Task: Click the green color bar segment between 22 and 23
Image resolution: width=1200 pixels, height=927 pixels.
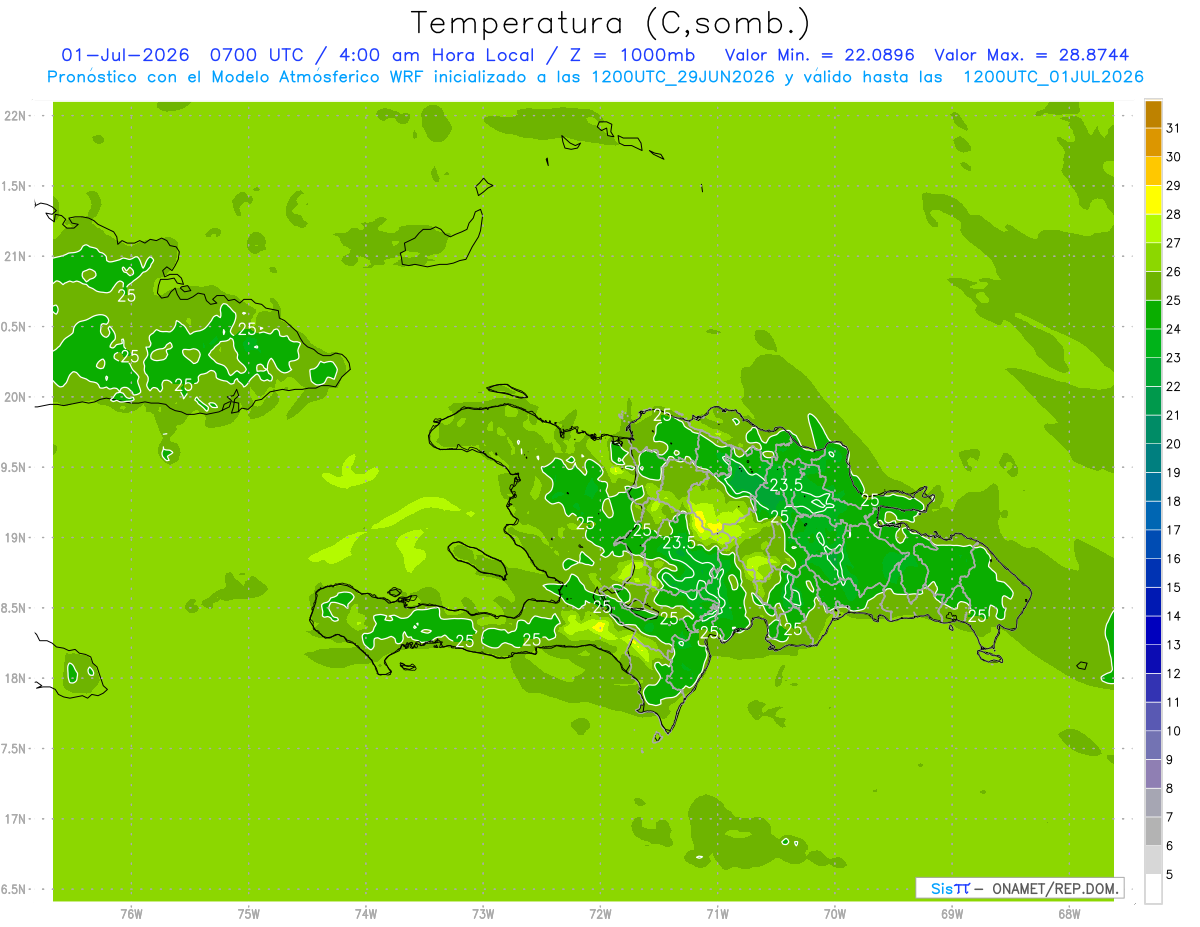Action: [x=1153, y=372]
